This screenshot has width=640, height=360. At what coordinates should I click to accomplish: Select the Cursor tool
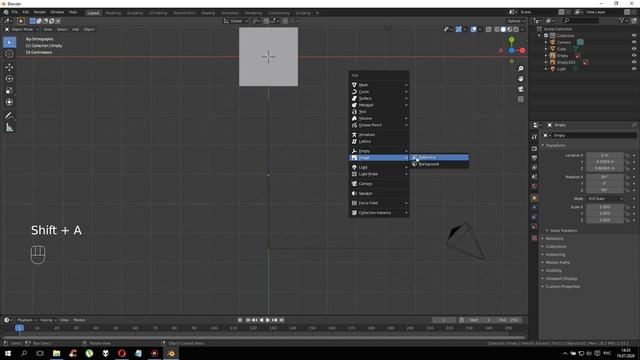click(9, 54)
